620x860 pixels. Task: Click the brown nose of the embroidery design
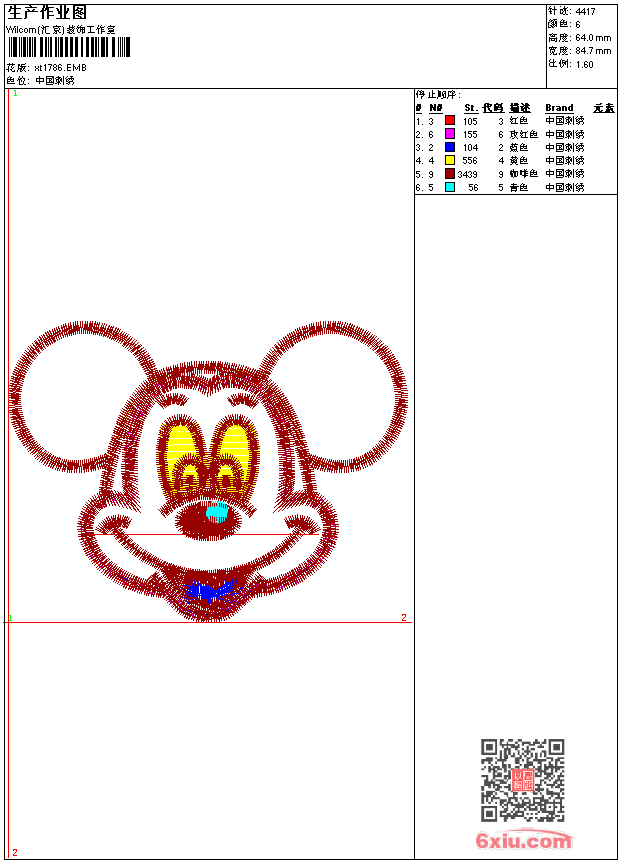pyautogui.click(x=207, y=520)
